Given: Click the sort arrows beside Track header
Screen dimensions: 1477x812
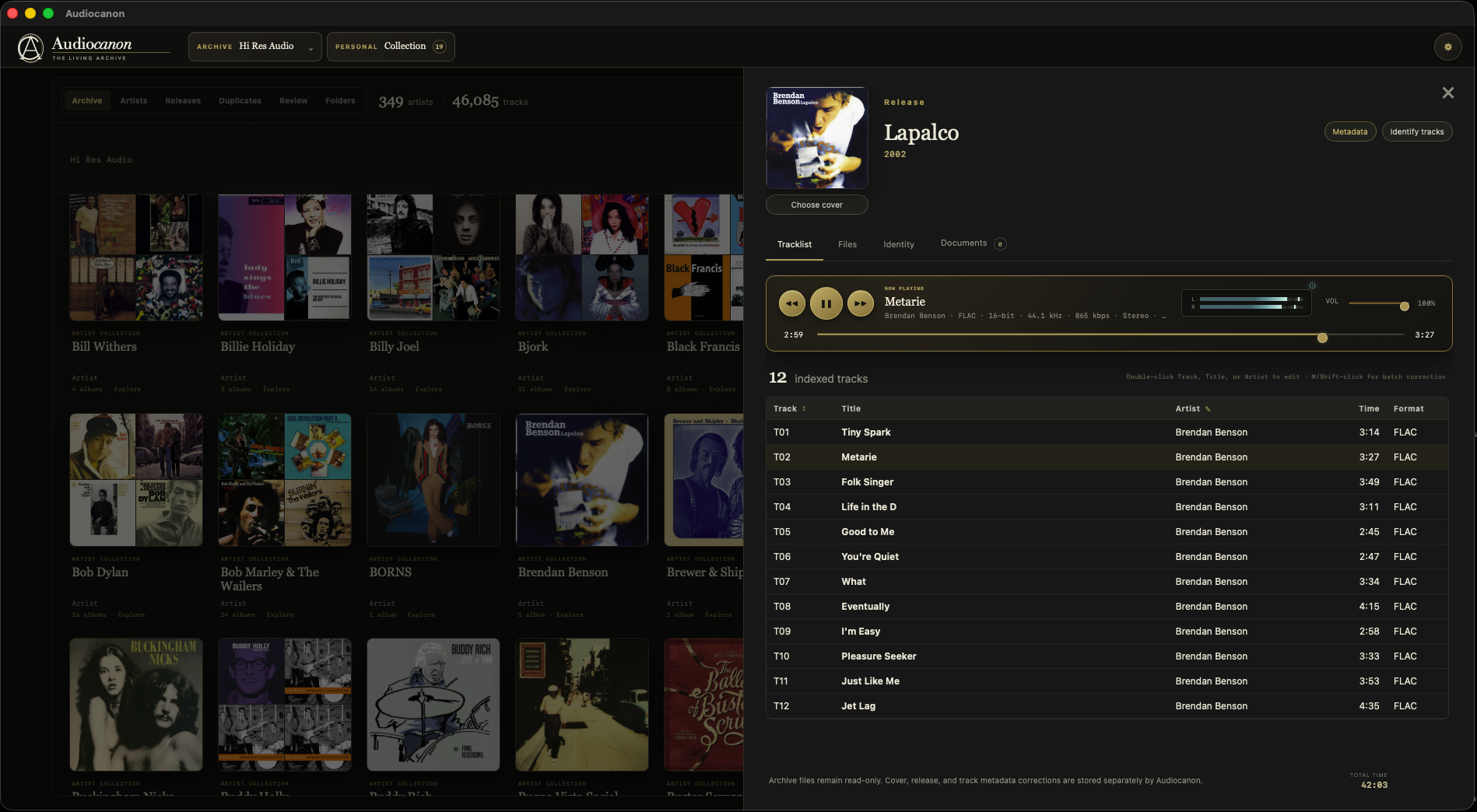Looking at the screenshot, I should click(x=804, y=408).
